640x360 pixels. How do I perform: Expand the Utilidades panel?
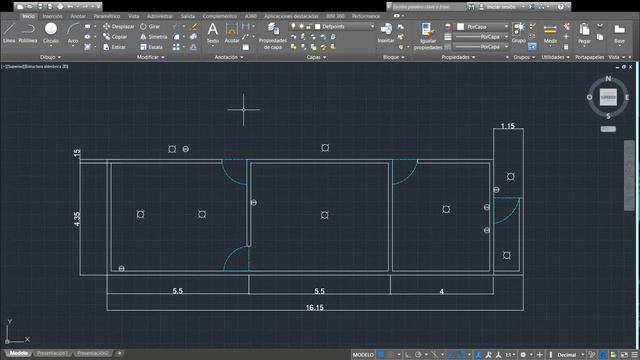[x=556, y=57]
